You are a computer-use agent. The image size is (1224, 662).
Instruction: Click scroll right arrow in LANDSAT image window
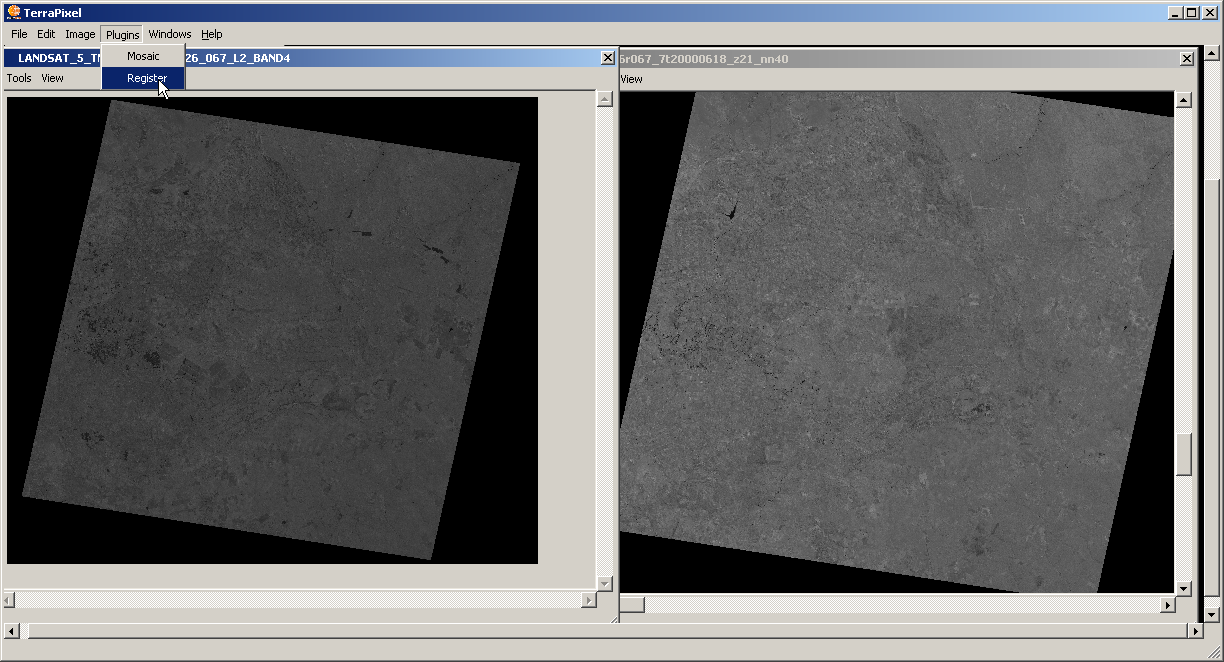click(x=589, y=600)
